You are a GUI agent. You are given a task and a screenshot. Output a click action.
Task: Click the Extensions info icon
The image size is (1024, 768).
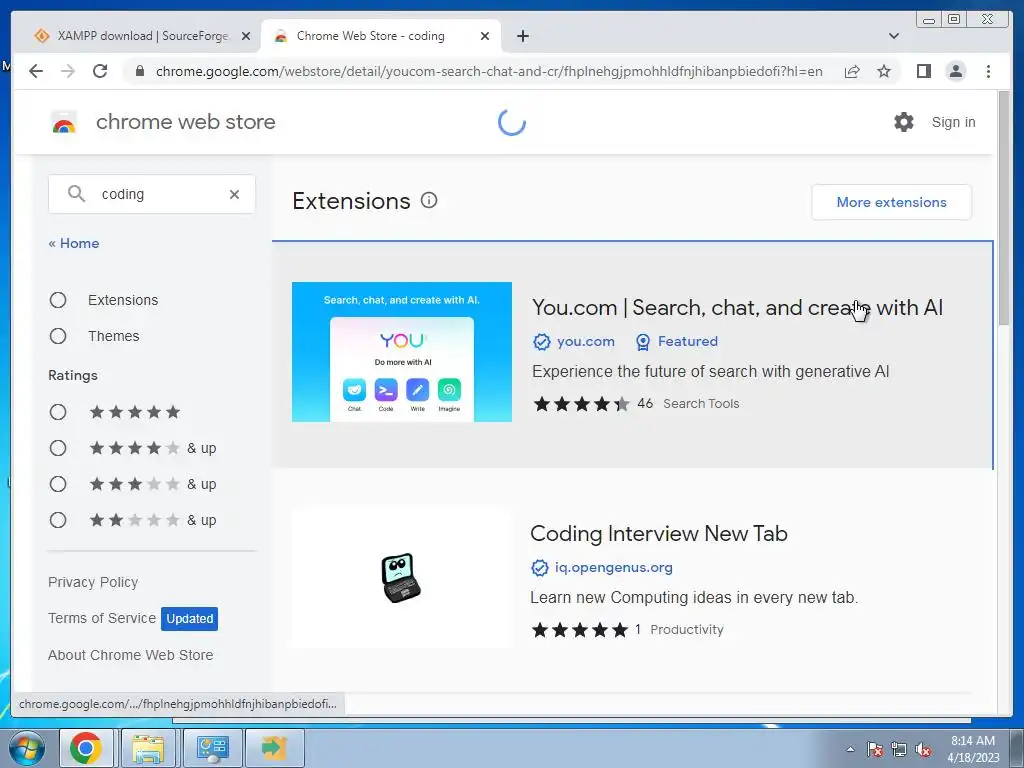coord(429,200)
